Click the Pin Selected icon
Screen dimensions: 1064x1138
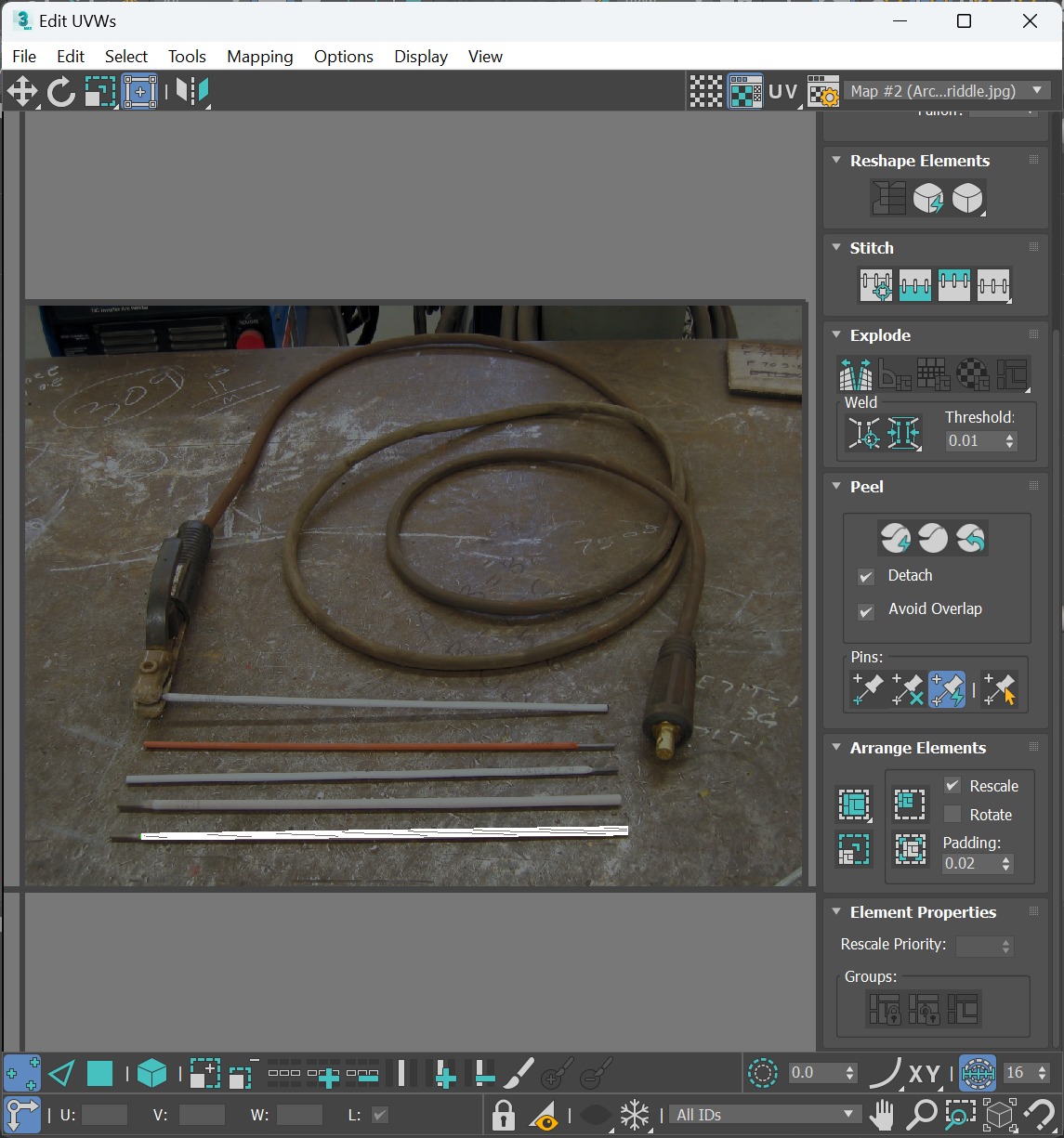point(868,690)
